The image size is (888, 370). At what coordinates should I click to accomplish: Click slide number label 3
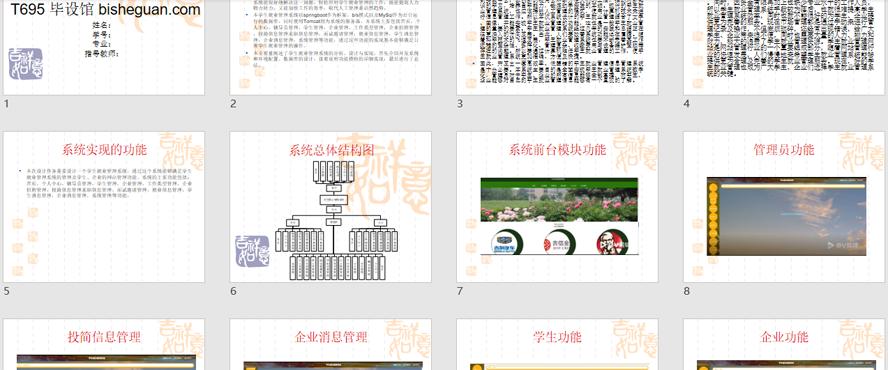[x=459, y=104]
